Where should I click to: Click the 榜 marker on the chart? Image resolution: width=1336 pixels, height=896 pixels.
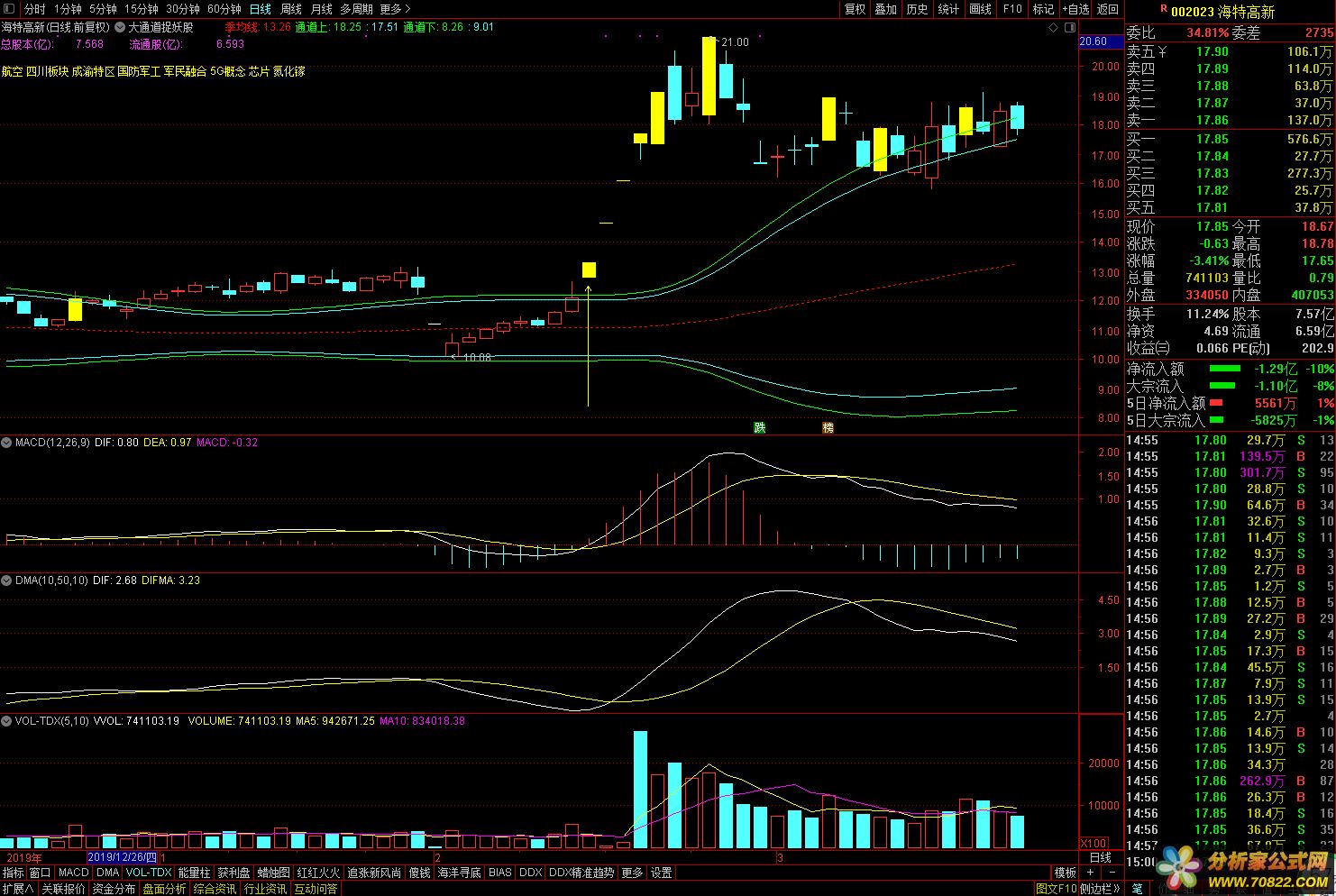pos(828,427)
